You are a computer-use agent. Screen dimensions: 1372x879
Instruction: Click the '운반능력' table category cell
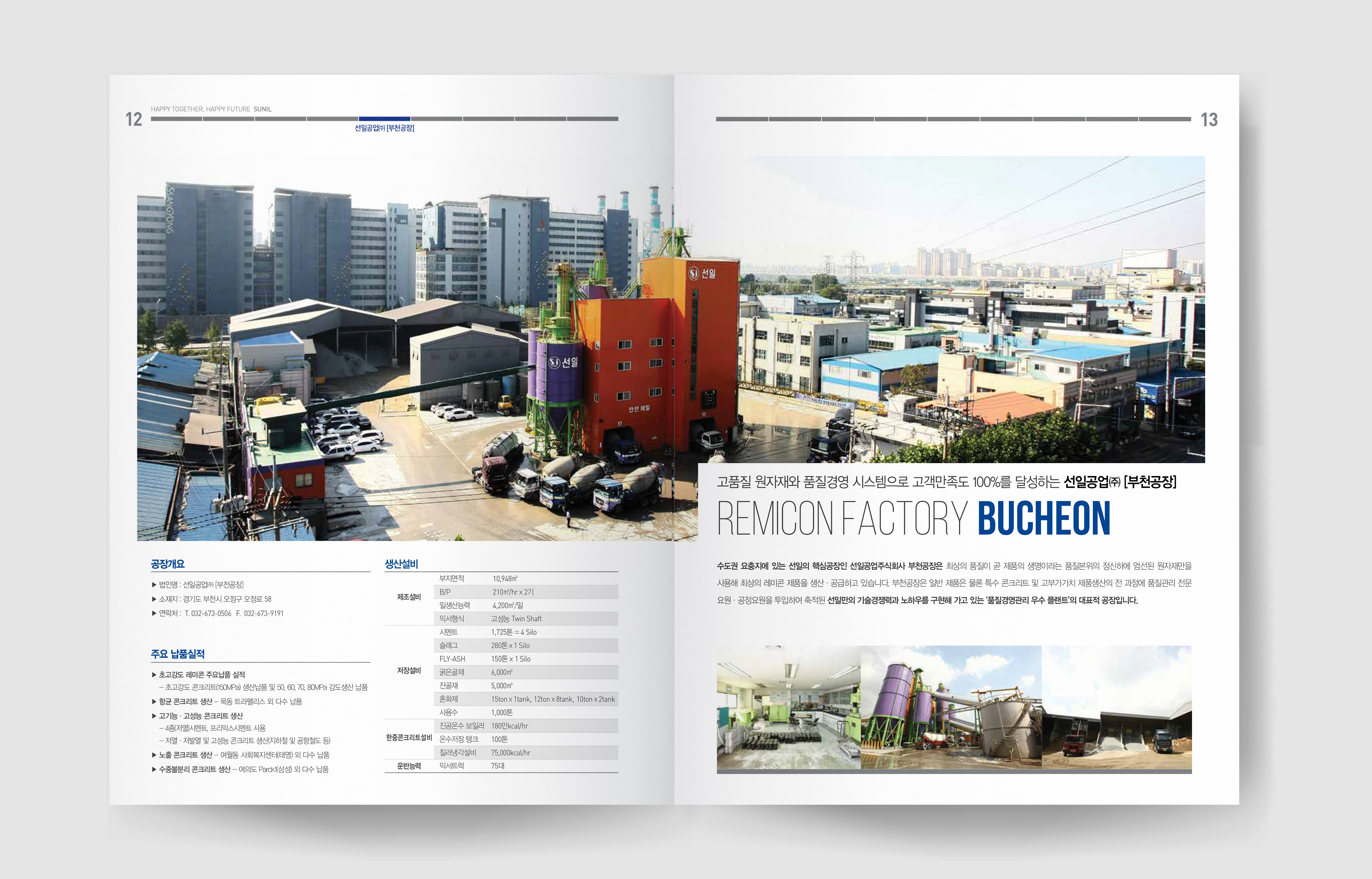(x=409, y=766)
